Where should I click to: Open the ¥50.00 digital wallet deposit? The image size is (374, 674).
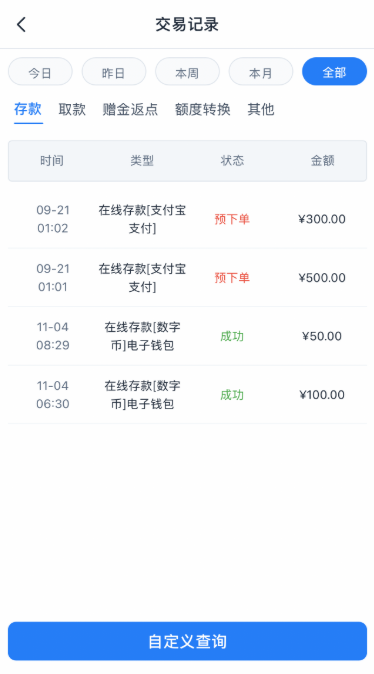click(x=187, y=336)
